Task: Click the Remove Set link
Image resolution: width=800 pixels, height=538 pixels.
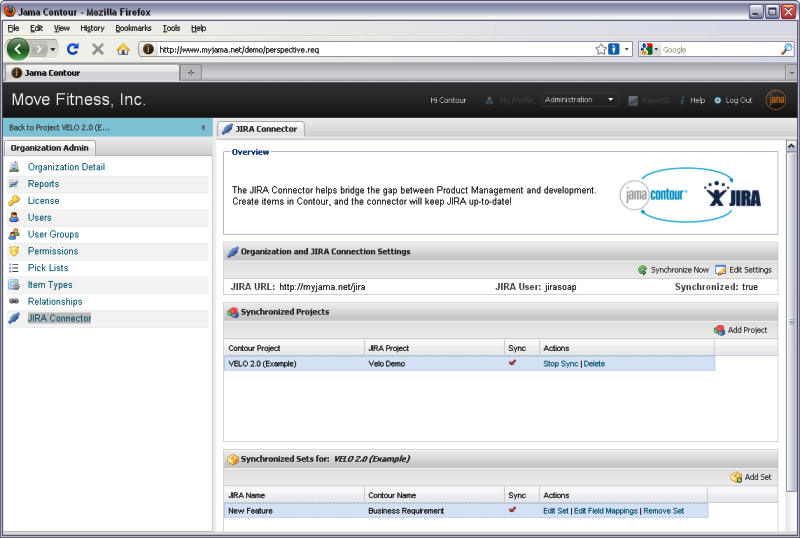Action: [663, 510]
